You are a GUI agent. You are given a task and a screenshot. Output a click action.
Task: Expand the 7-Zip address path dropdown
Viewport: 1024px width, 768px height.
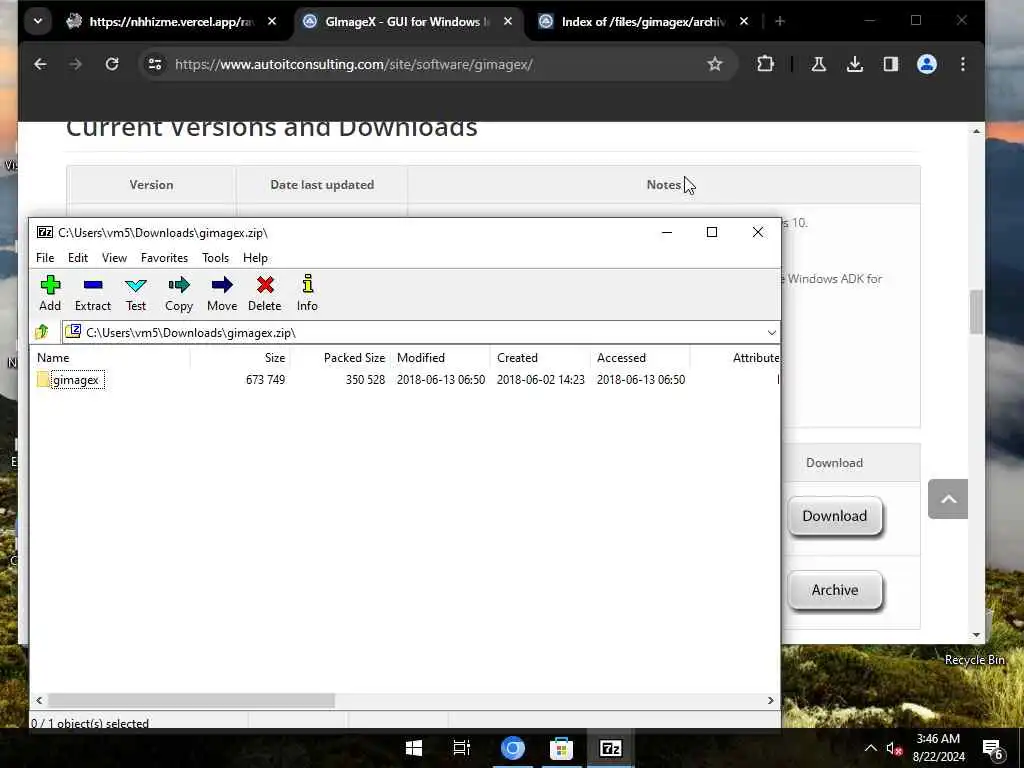pos(771,332)
